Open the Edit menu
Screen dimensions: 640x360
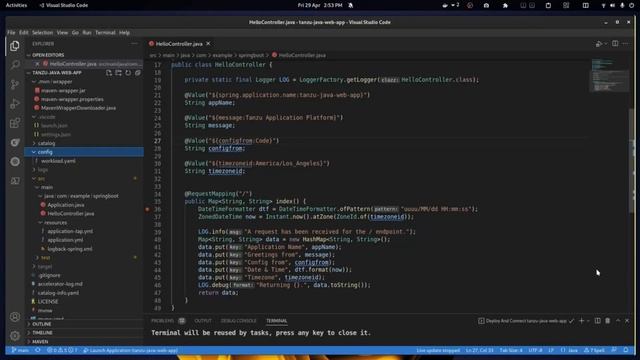[24, 33]
